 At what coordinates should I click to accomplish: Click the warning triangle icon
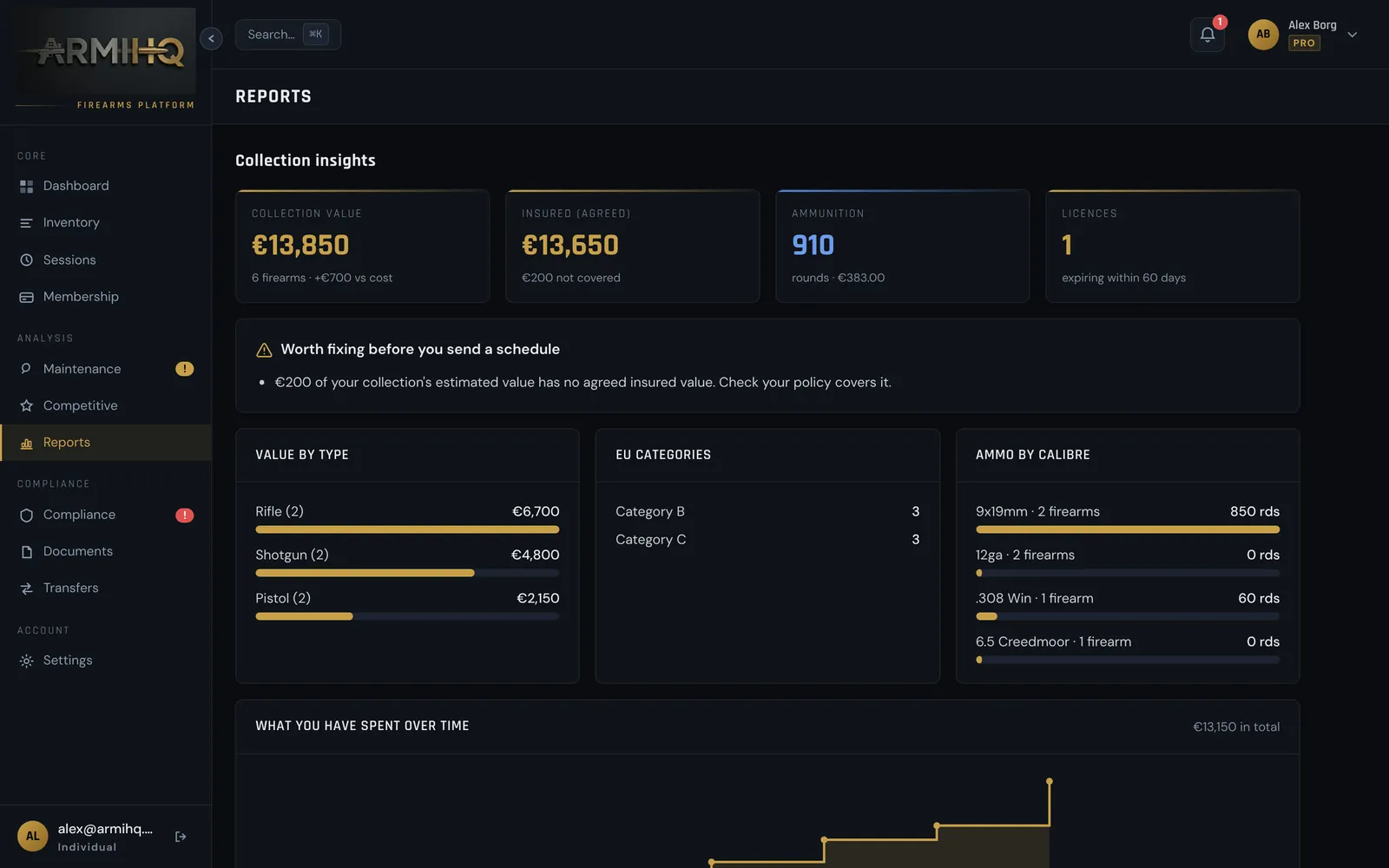pyautogui.click(x=264, y=350)
